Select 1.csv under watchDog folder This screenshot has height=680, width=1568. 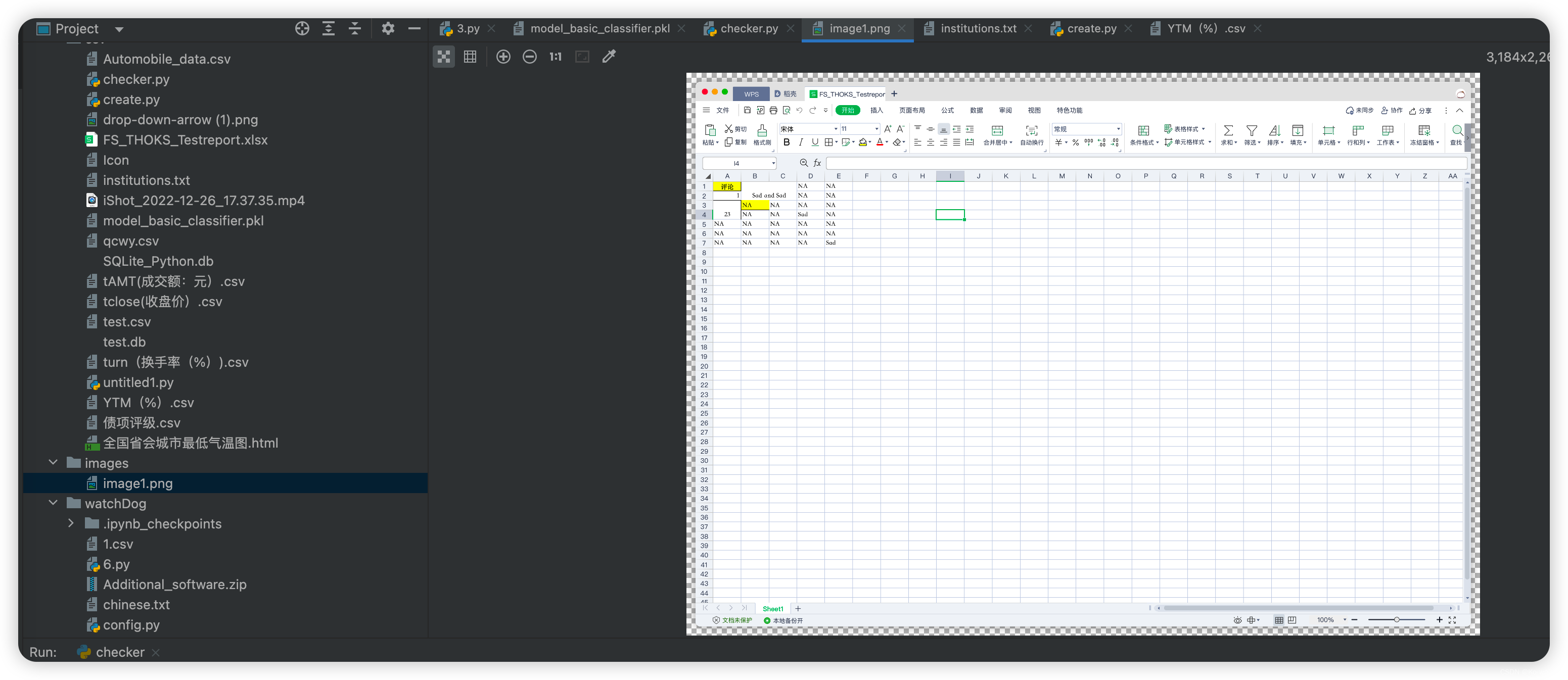click(x=117, y=544)
